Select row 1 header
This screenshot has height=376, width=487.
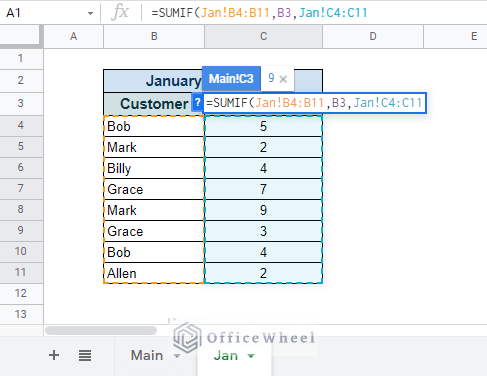click(x=21, y=59)
